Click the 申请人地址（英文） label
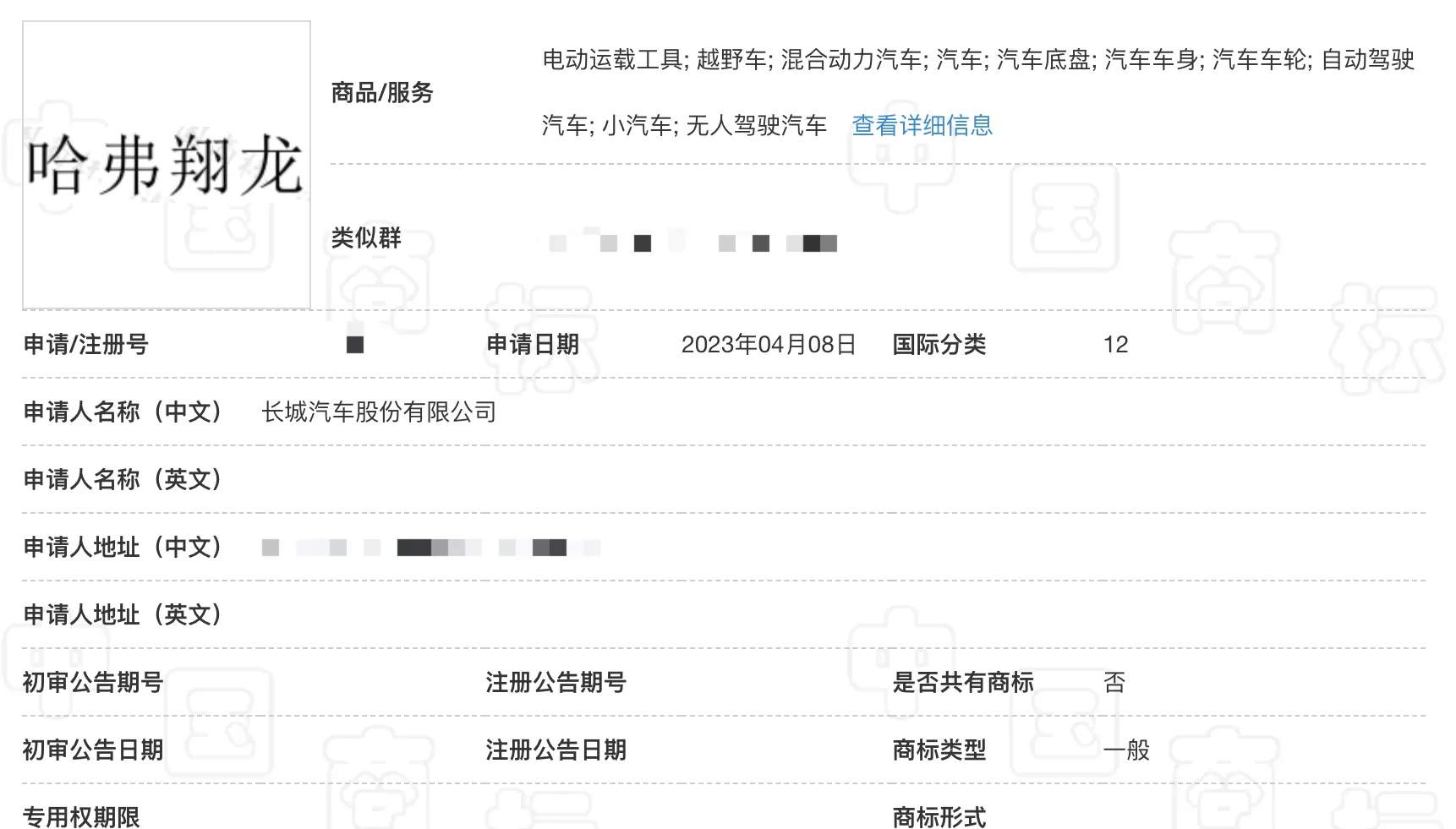1456x829 pixels. coord(123,614)
